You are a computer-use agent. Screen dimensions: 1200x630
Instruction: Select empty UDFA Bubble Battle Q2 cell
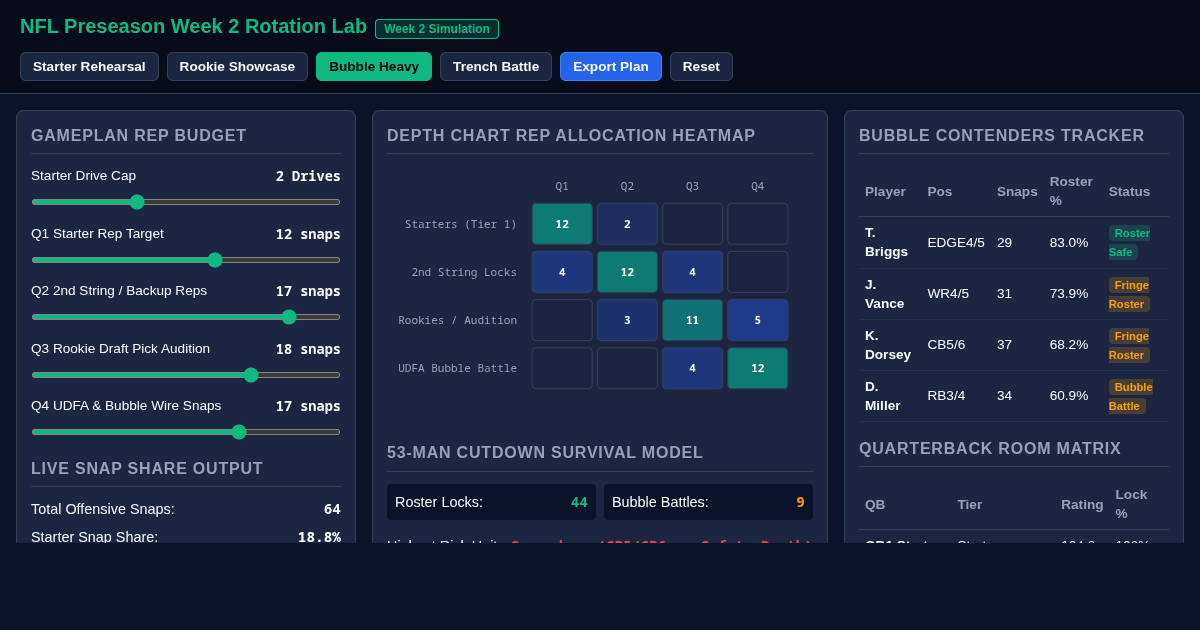pos(627,368)
